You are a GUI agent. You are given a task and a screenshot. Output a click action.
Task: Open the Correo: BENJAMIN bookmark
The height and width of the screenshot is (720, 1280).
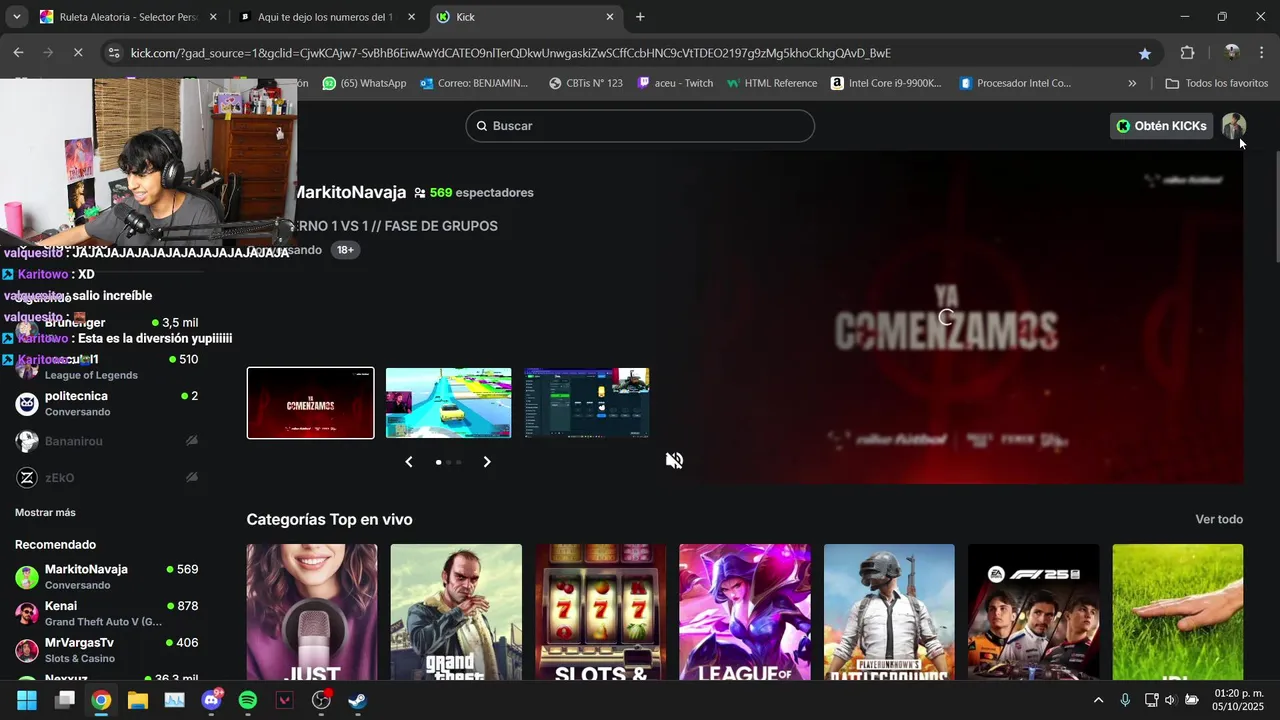point(474,83)
